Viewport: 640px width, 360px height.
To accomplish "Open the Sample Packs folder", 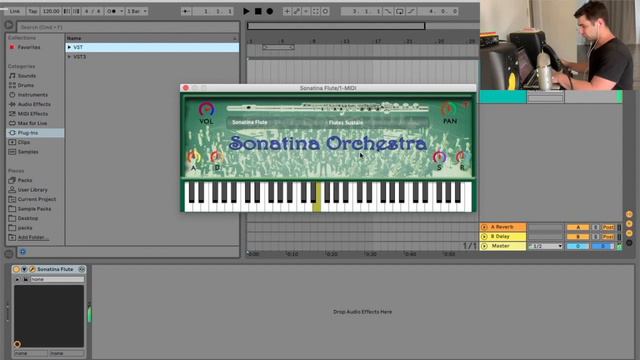I will coord(34,209).
